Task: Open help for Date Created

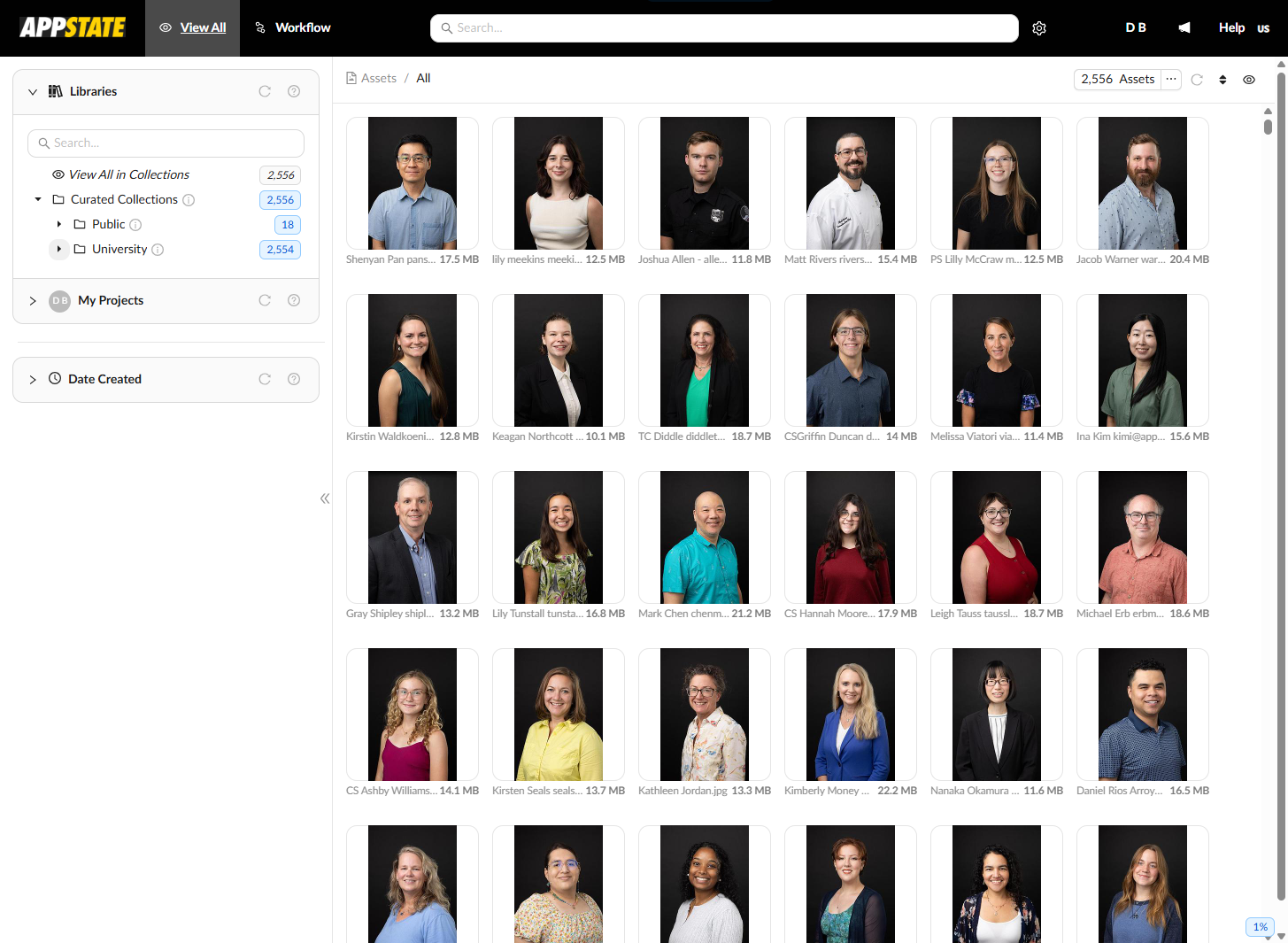Action: pyautogui.click(x=294, y=379)
